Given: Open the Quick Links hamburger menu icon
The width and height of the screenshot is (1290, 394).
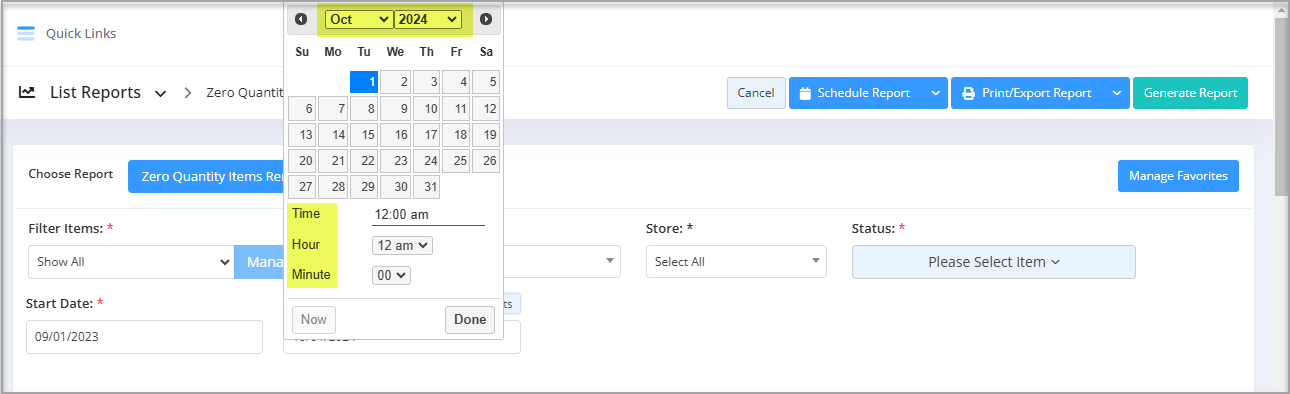Looking at the screenshot, I should click(26, 33).
